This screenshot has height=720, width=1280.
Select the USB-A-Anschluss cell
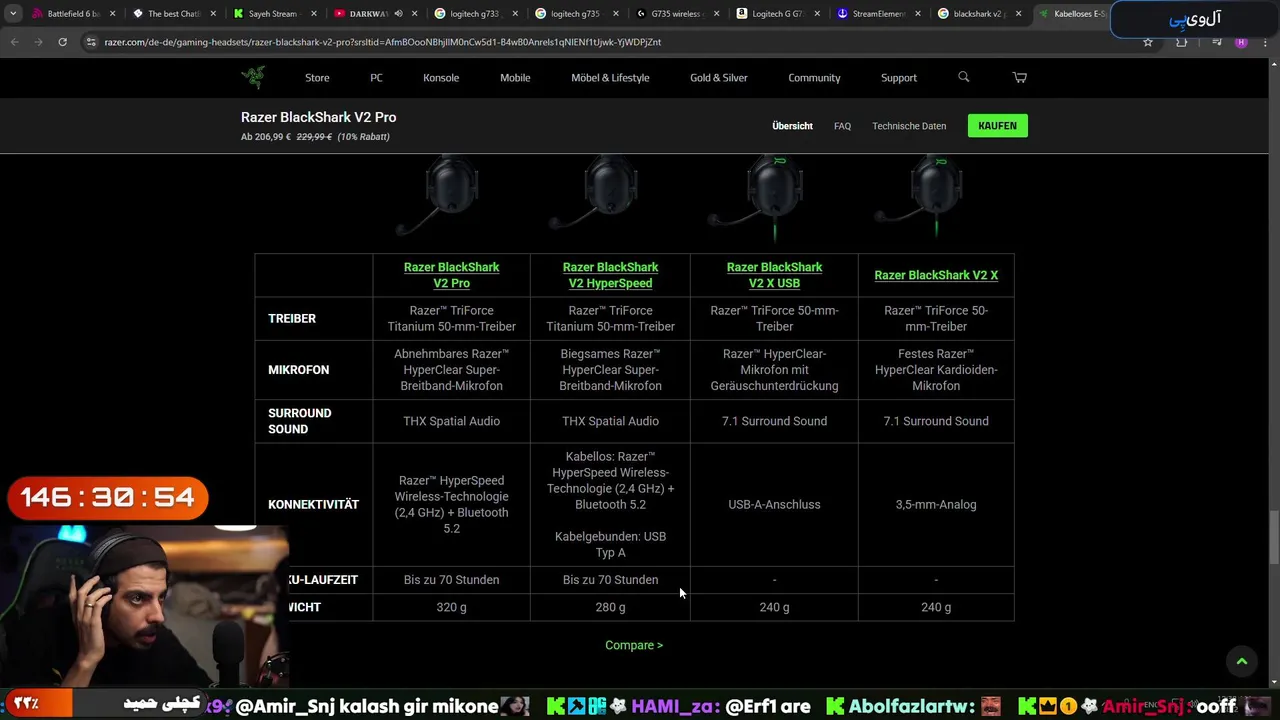774,505
